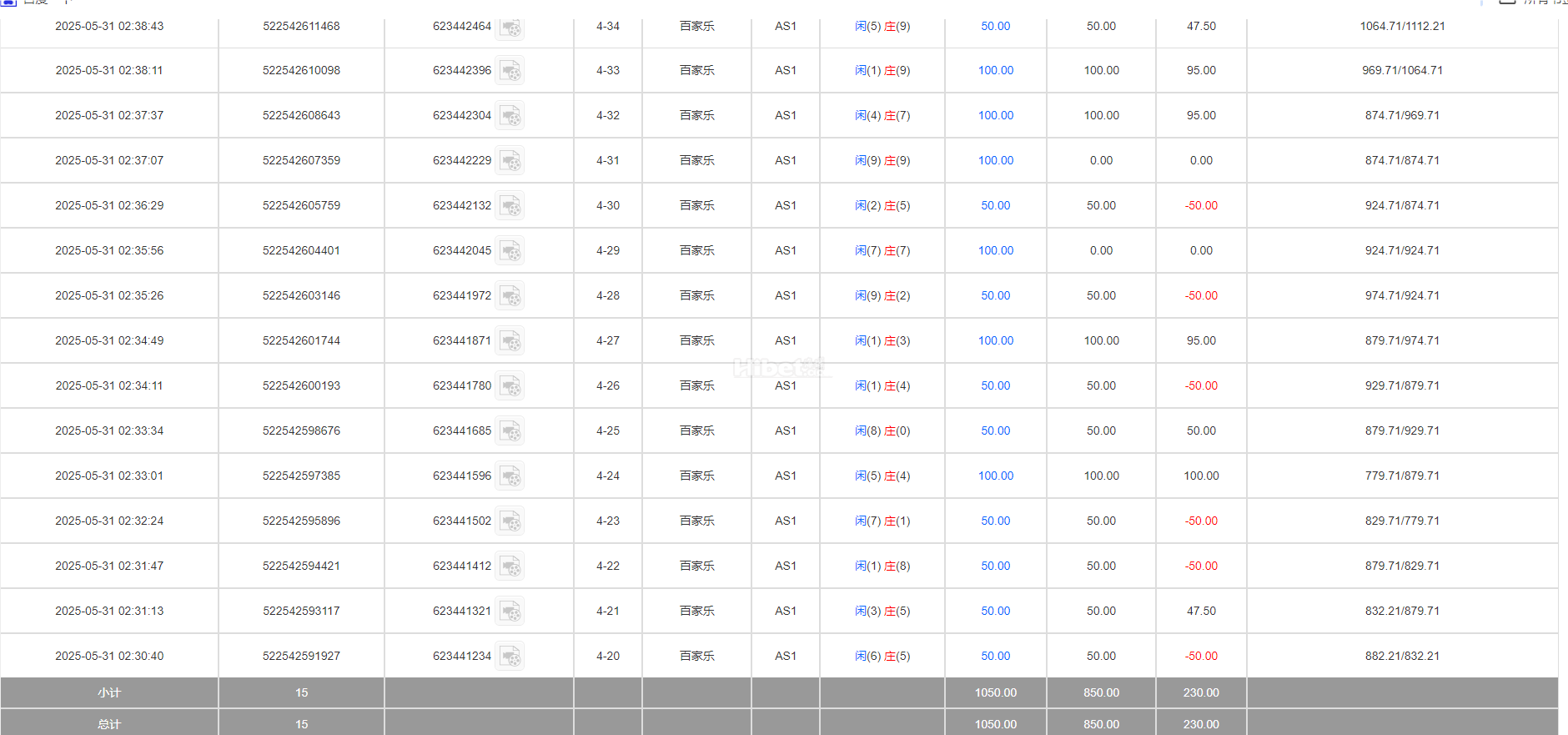The height and width of the screenshot is (735, 1568).
Task: Click the 闲(8) 庄(0) result in row 4-25
Action: (x=882, y=431)
